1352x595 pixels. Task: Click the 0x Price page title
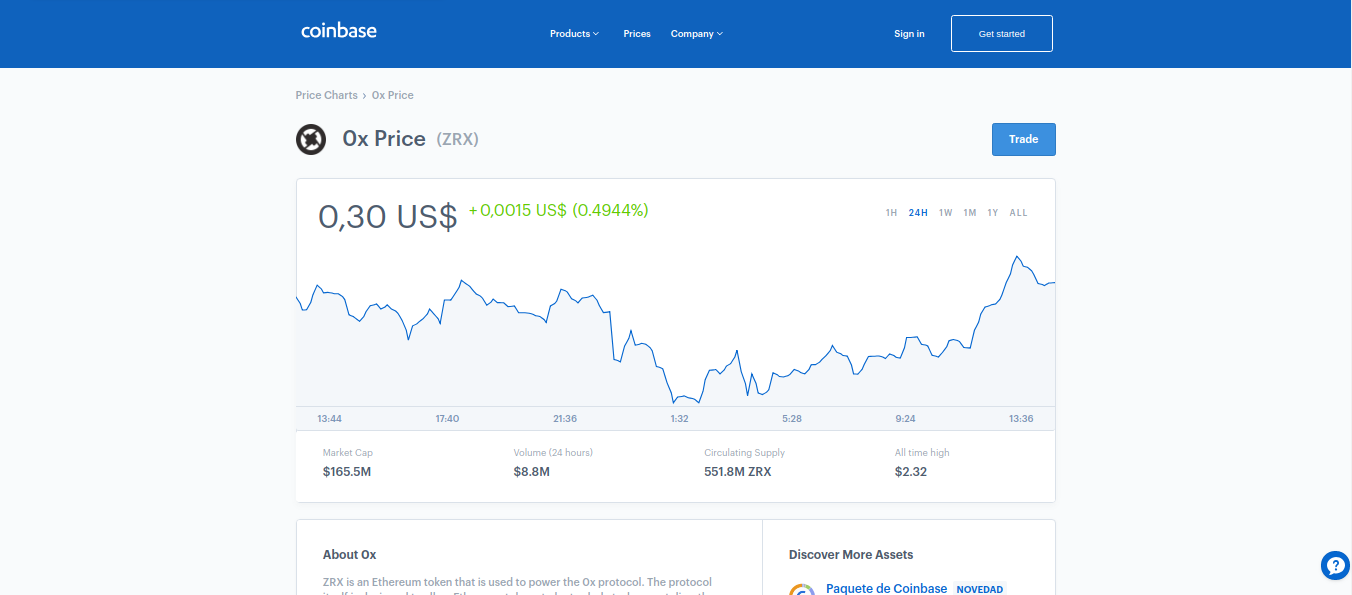click(x=384, y=139)
